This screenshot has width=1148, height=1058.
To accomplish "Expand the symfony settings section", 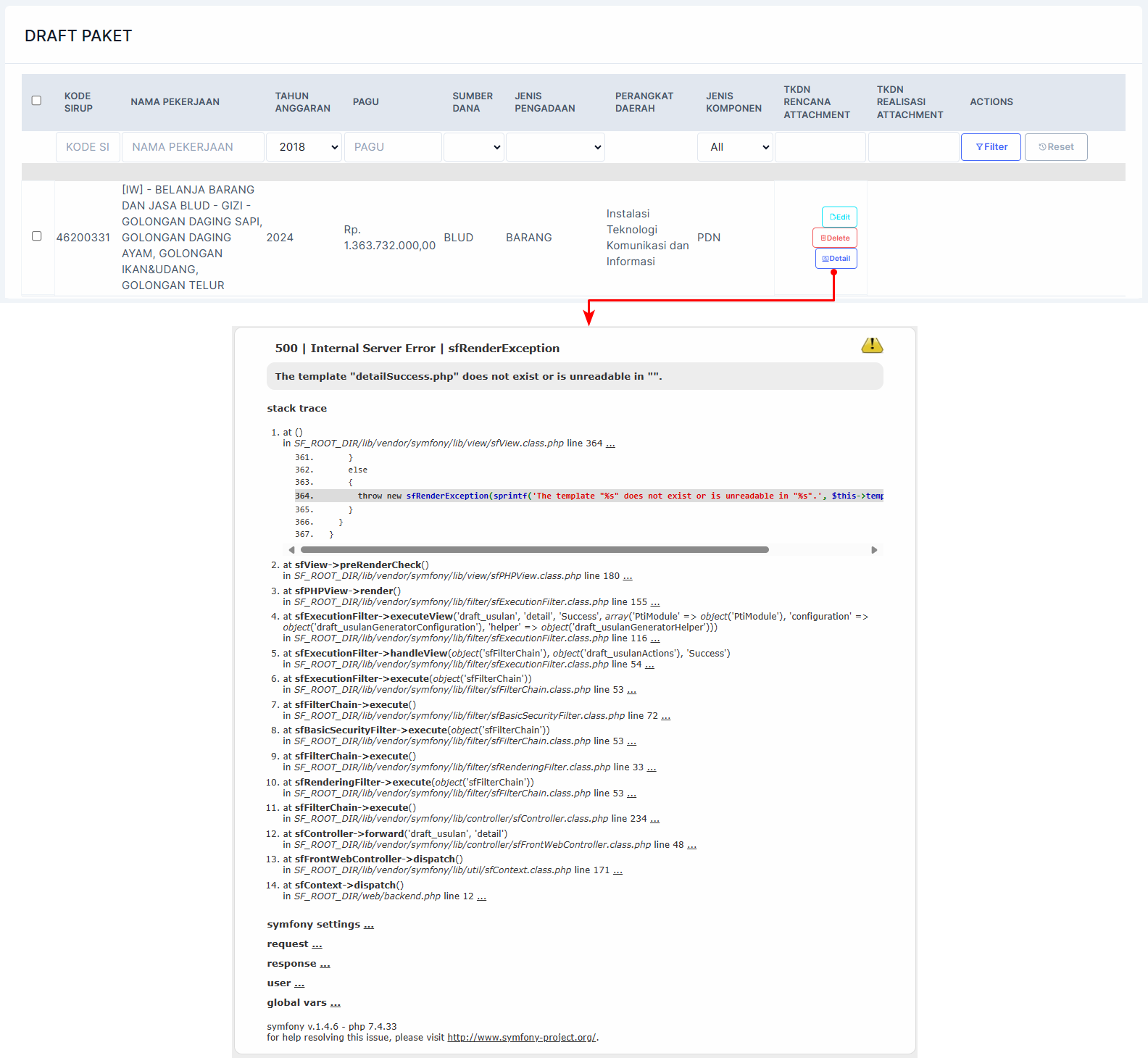I will [369, 925].
